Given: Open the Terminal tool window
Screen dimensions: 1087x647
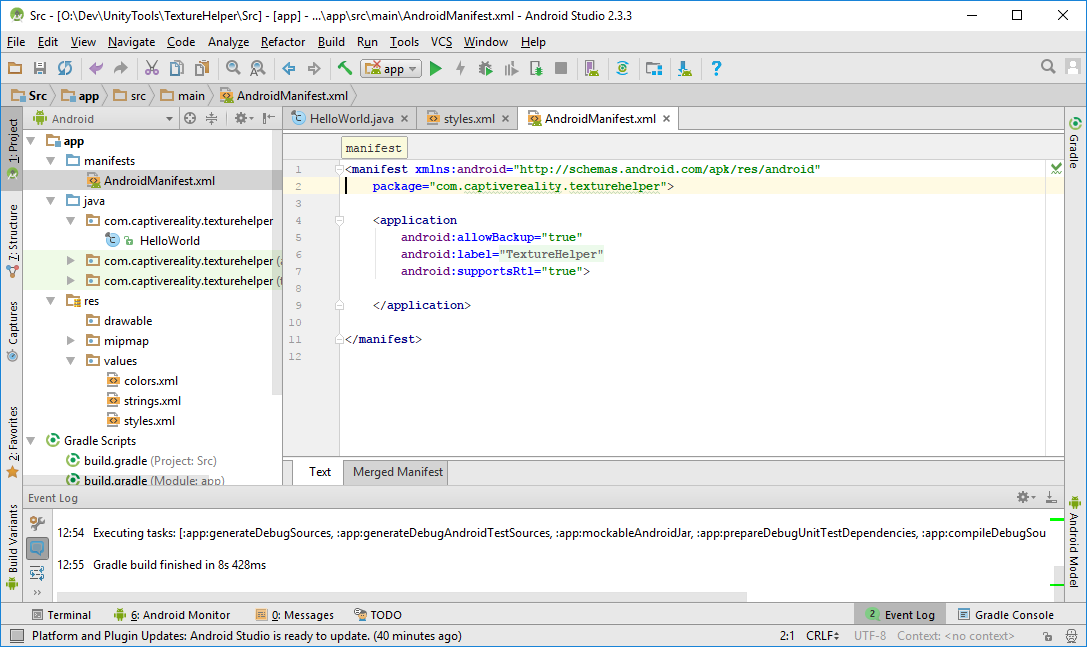Looking at the screenshot, I should click(61, 614).
